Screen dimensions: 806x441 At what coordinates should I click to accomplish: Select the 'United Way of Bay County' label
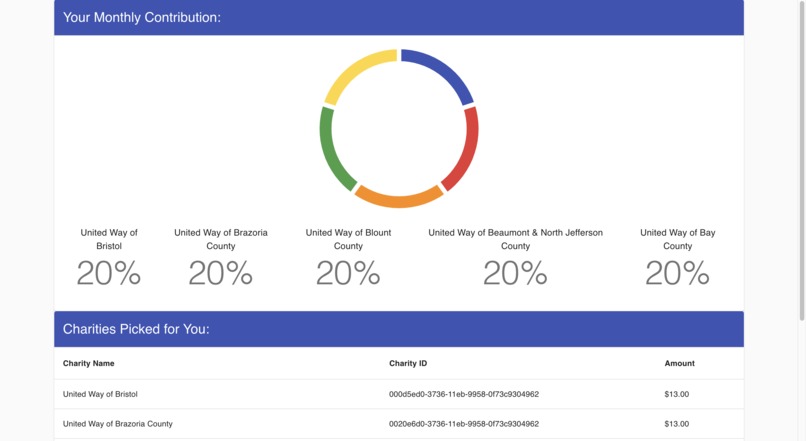[x=677, y=239]
